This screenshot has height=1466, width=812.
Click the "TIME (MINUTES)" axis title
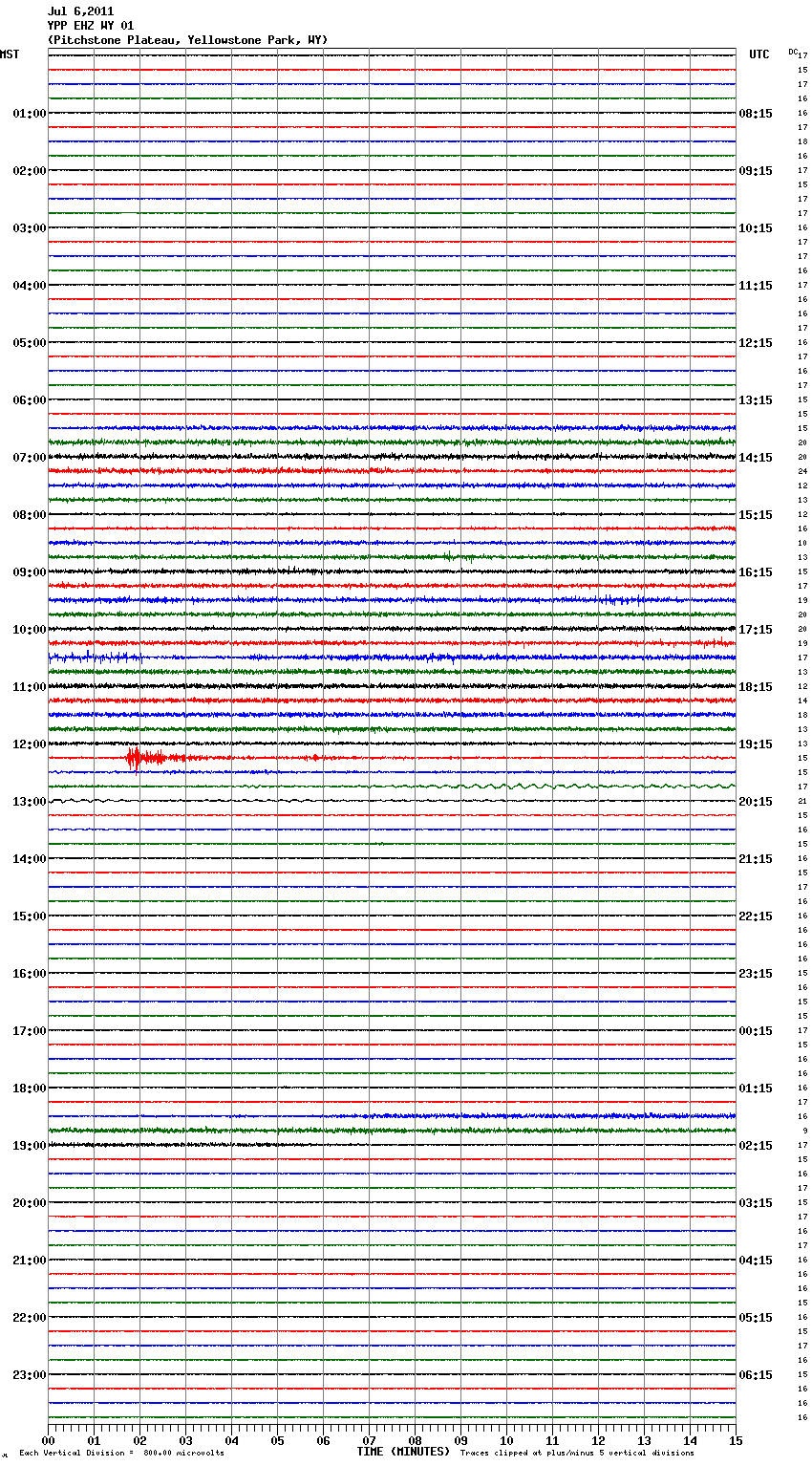pos(403,1452)
